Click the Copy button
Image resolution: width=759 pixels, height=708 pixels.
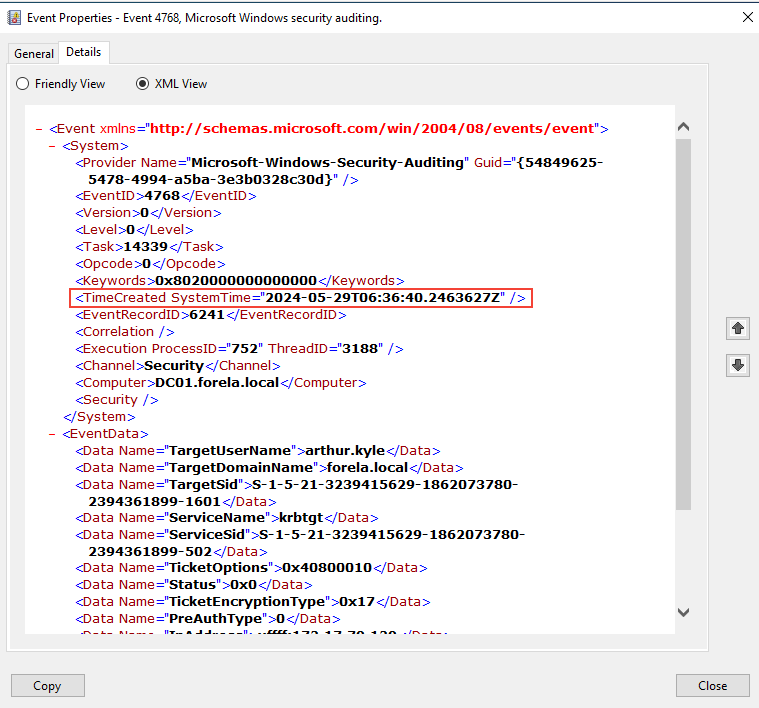tap(47, 685)
